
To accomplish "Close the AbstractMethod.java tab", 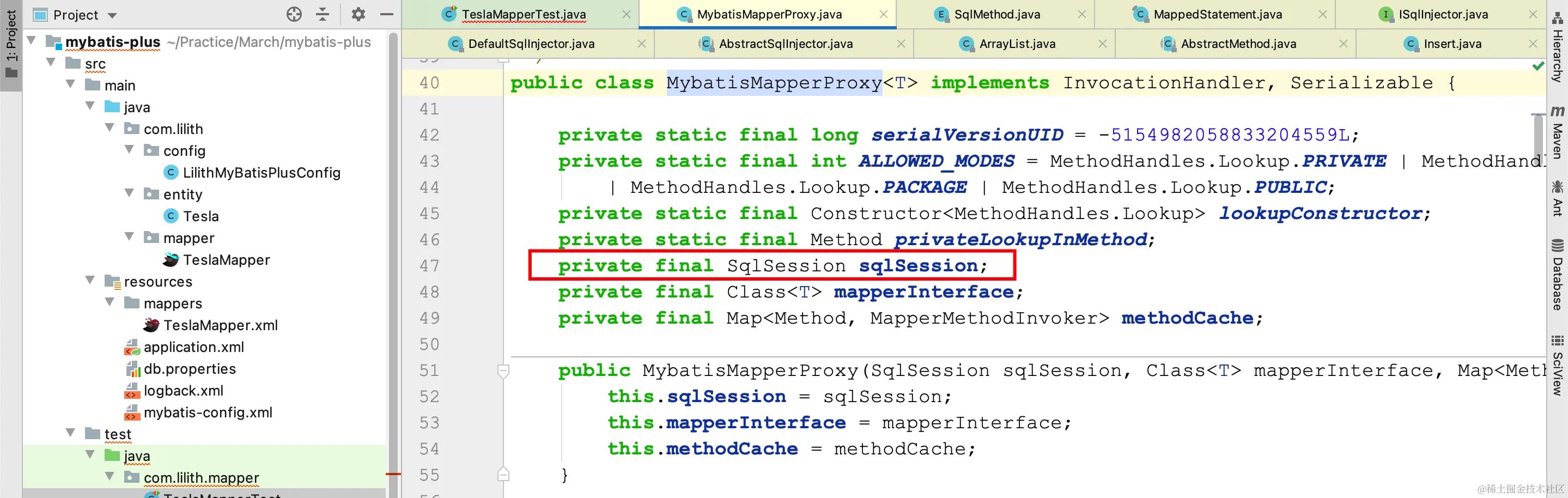I will click(x=1344, y=44).
